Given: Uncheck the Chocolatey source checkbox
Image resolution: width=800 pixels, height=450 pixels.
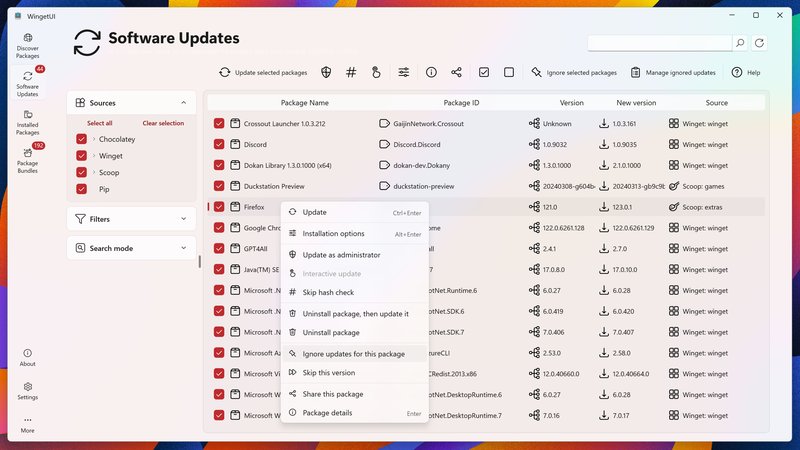Looking at the screenshot, I should point(82,139).
